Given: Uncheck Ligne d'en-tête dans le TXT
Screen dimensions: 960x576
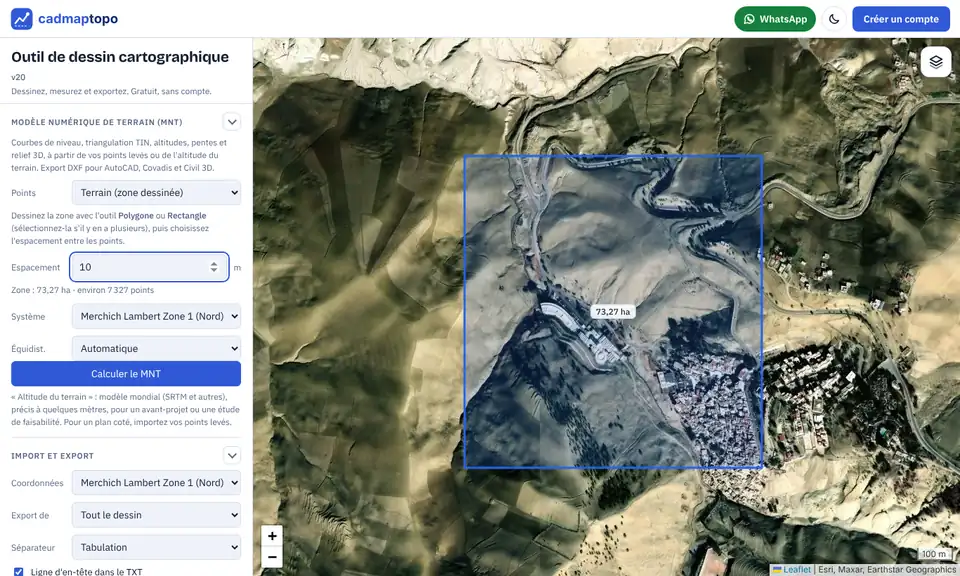Looking at the screenshot, I should (x=18, y=572).
